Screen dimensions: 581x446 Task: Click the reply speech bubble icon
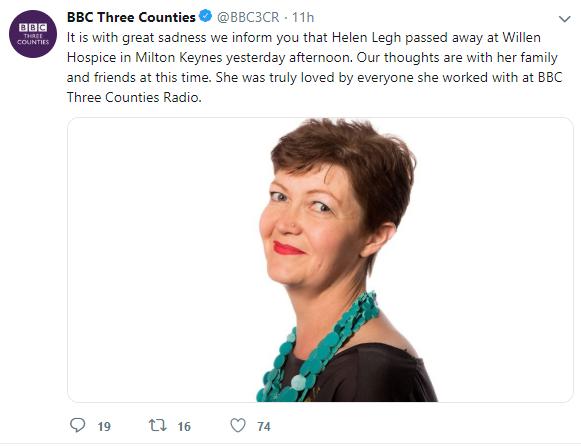coord(77,425)
